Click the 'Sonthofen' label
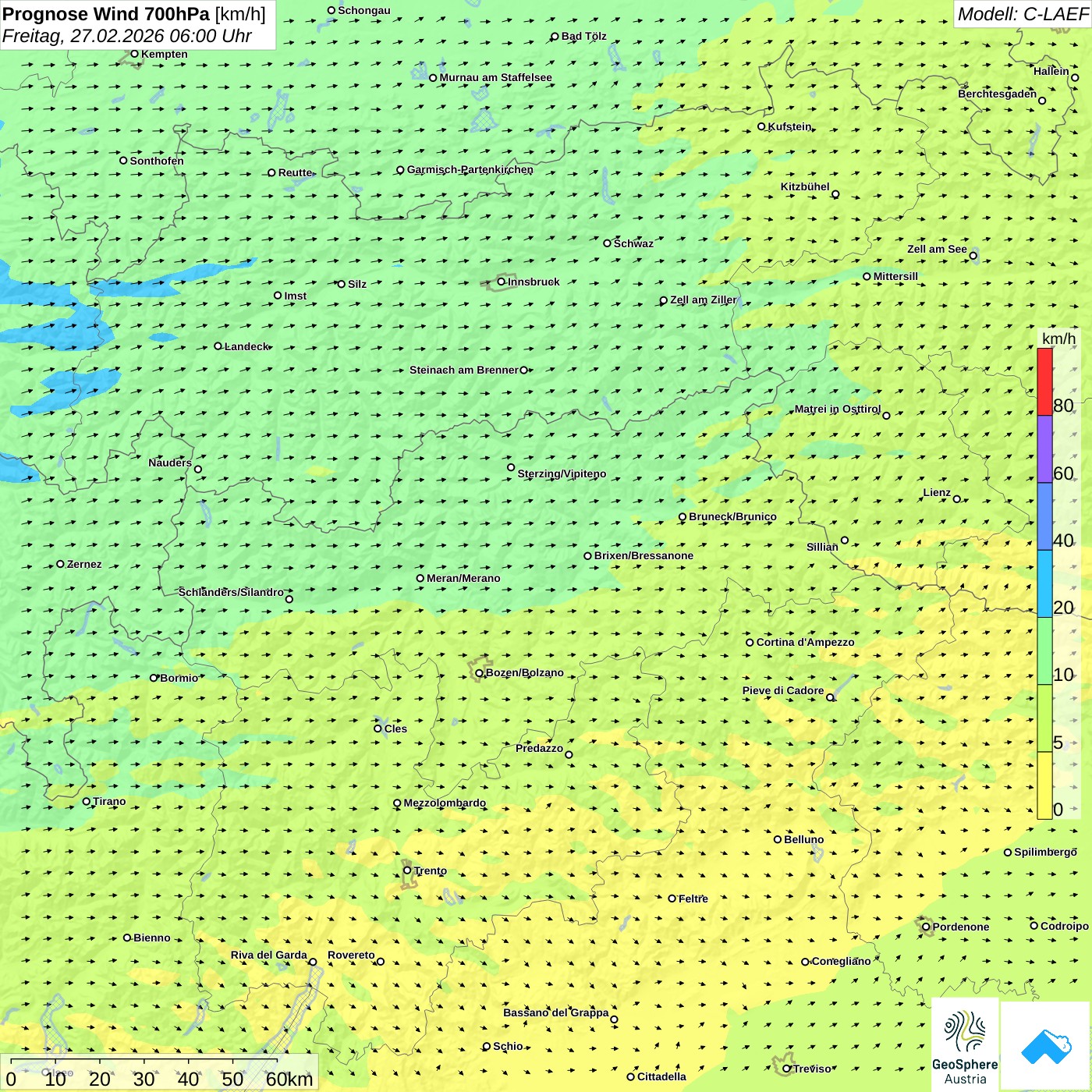Screen dimensions: 1092x1092 [x=157, y=161]
